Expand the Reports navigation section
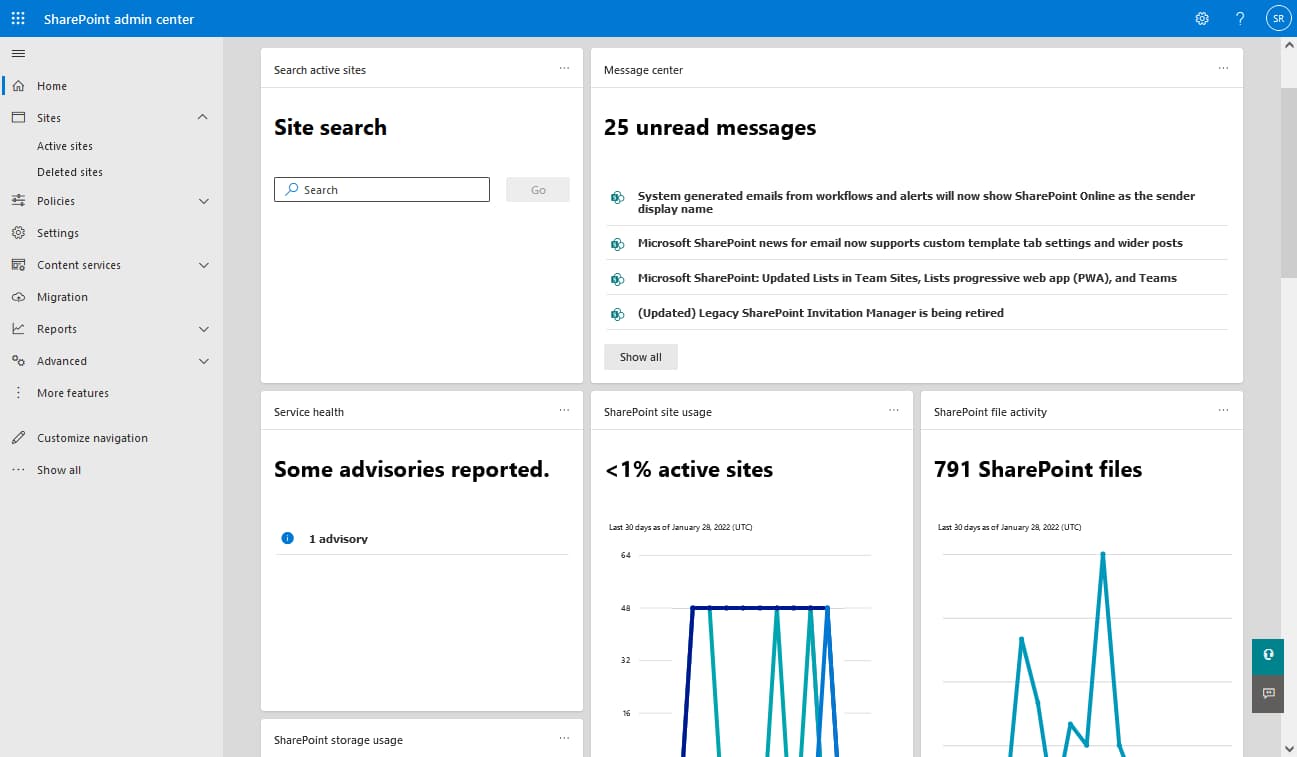1297x757 pixels. point(203,329)
